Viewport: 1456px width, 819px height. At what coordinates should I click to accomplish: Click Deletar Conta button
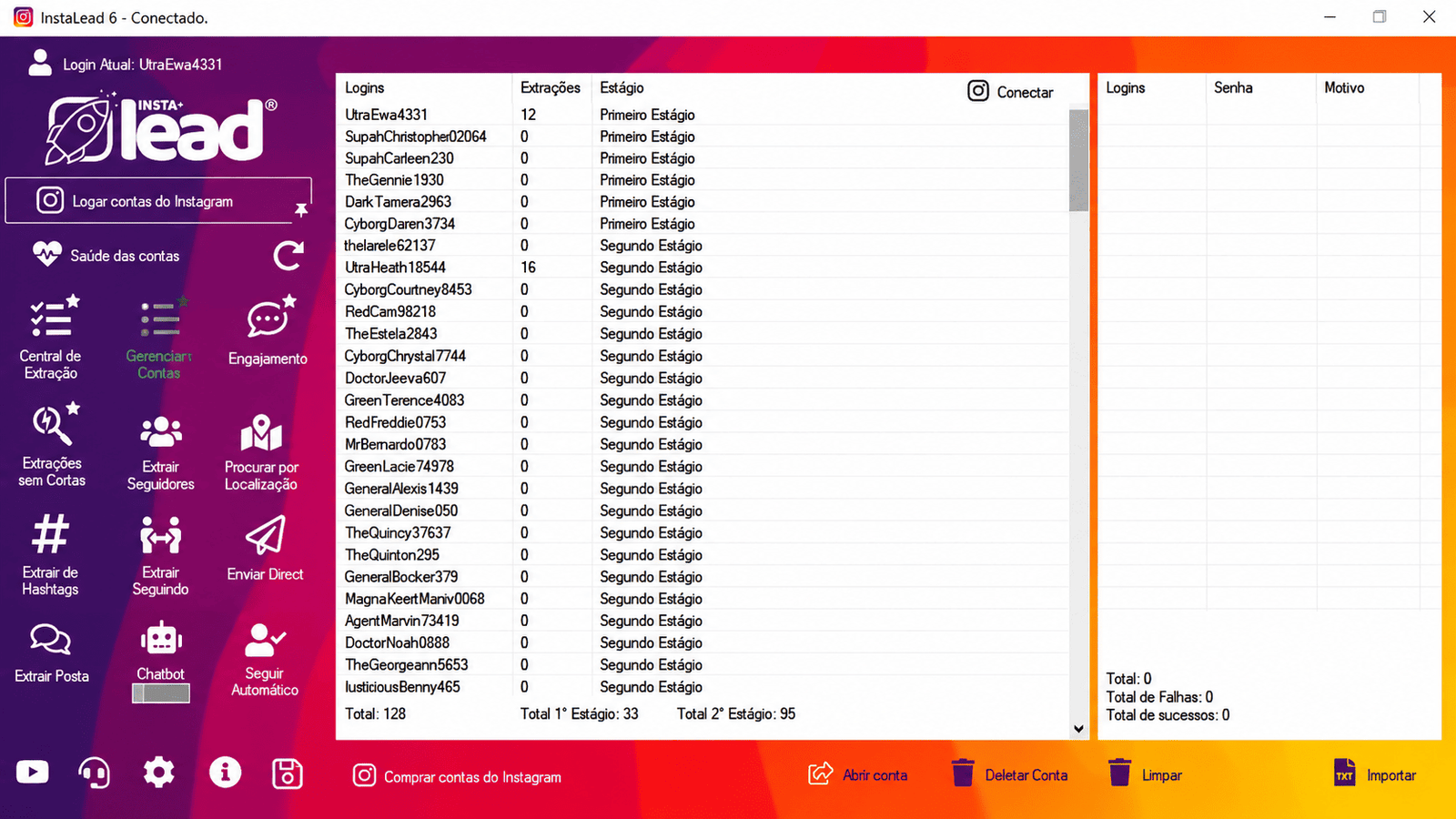pyautogui.click(x=1009, y=775)
